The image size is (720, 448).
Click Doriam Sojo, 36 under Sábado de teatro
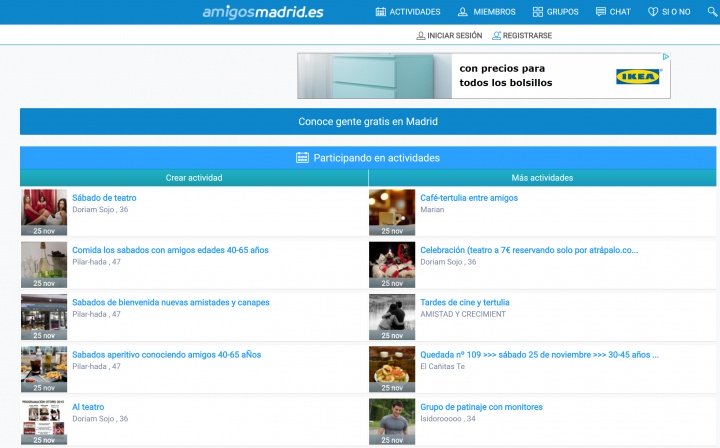coord(100,210)
